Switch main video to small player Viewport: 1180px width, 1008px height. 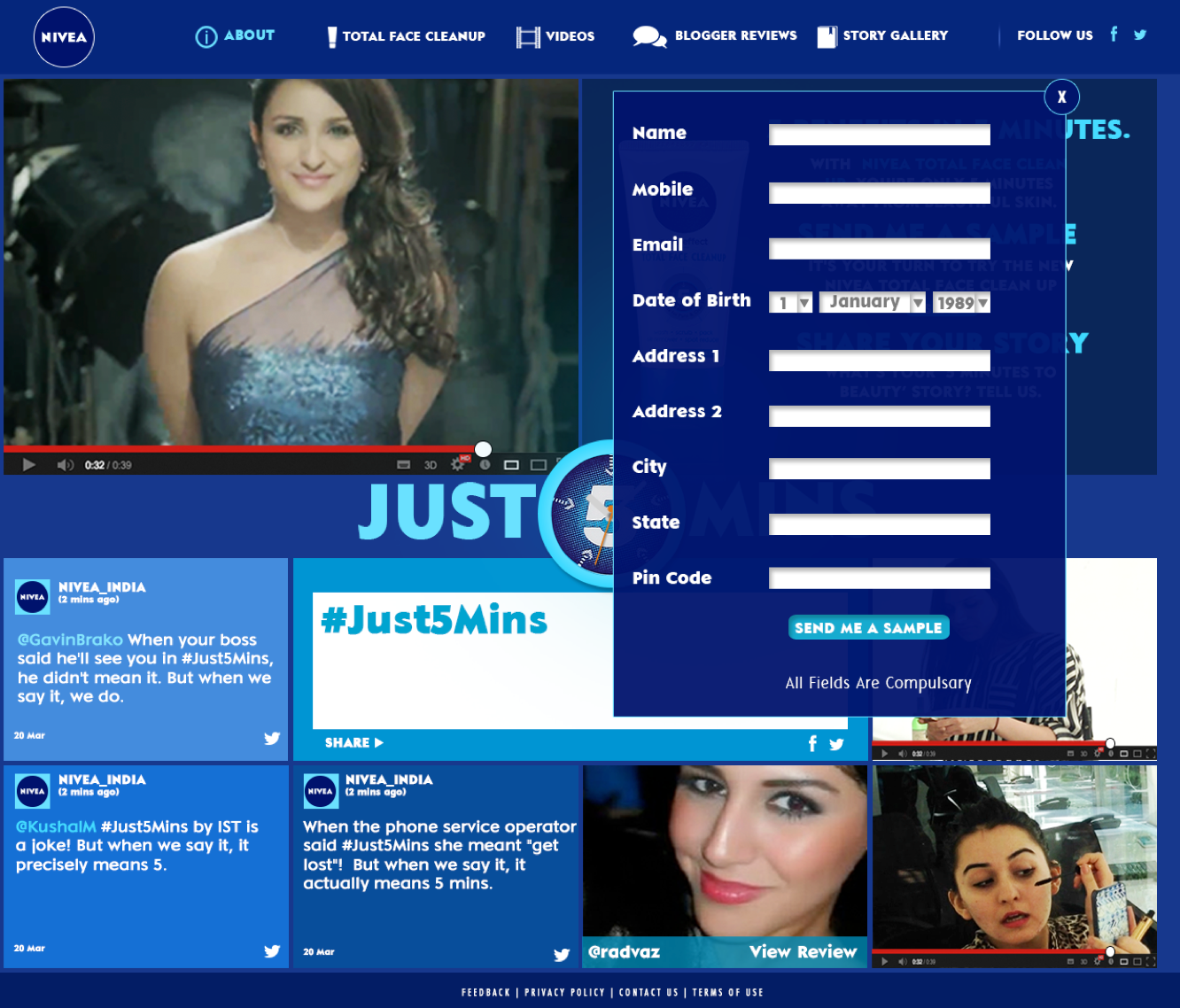[511, 464]
